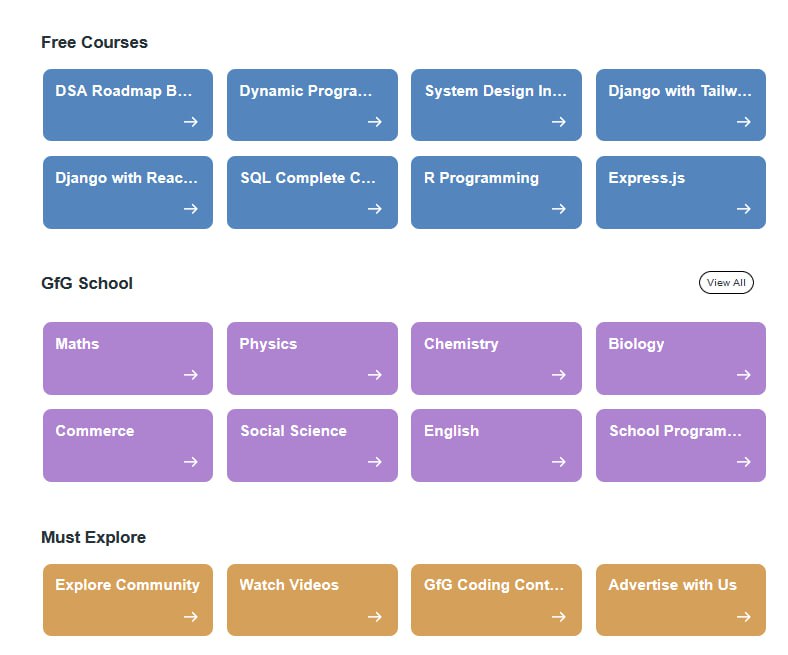Click arrow icon on Explore Community card
This screenshot has height=655, width=788.
190,617
